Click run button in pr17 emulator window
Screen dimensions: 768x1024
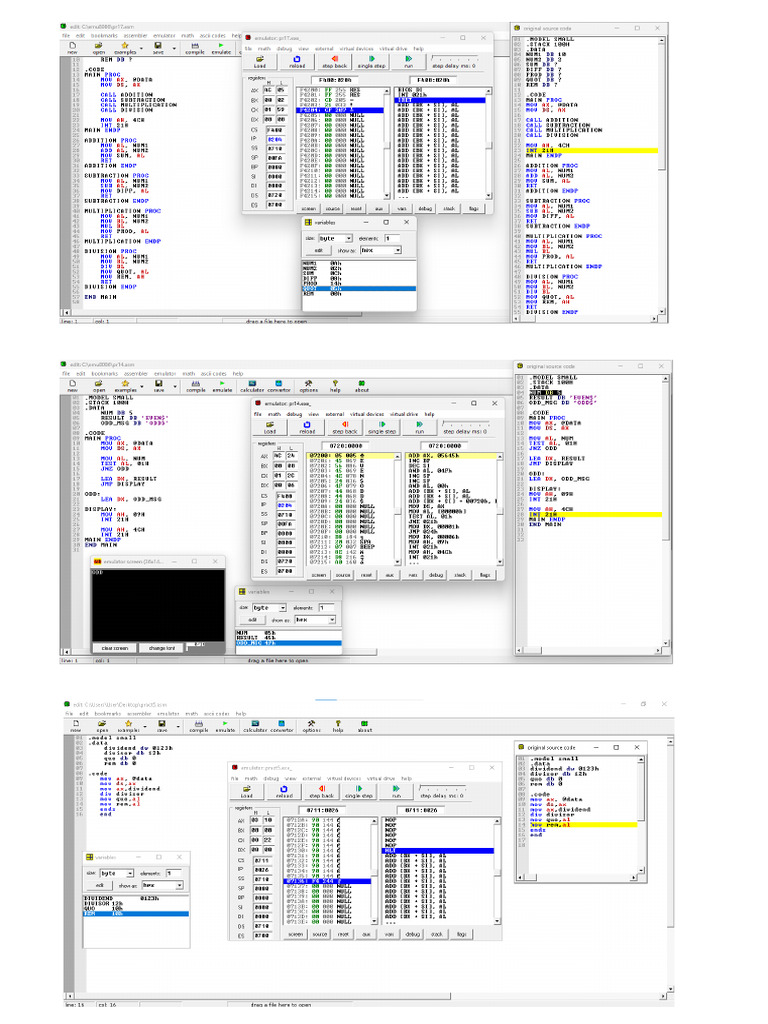[x=409, y=61]
